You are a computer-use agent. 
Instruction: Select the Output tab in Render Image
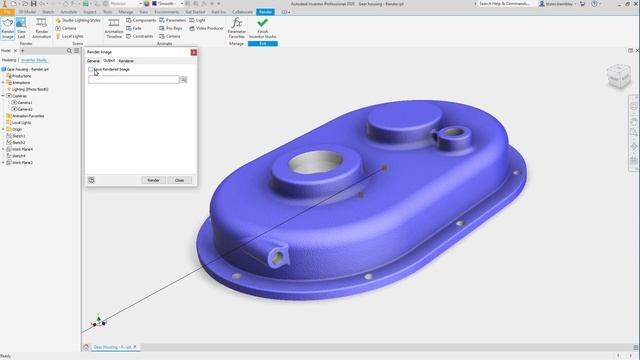click(109, 60)
